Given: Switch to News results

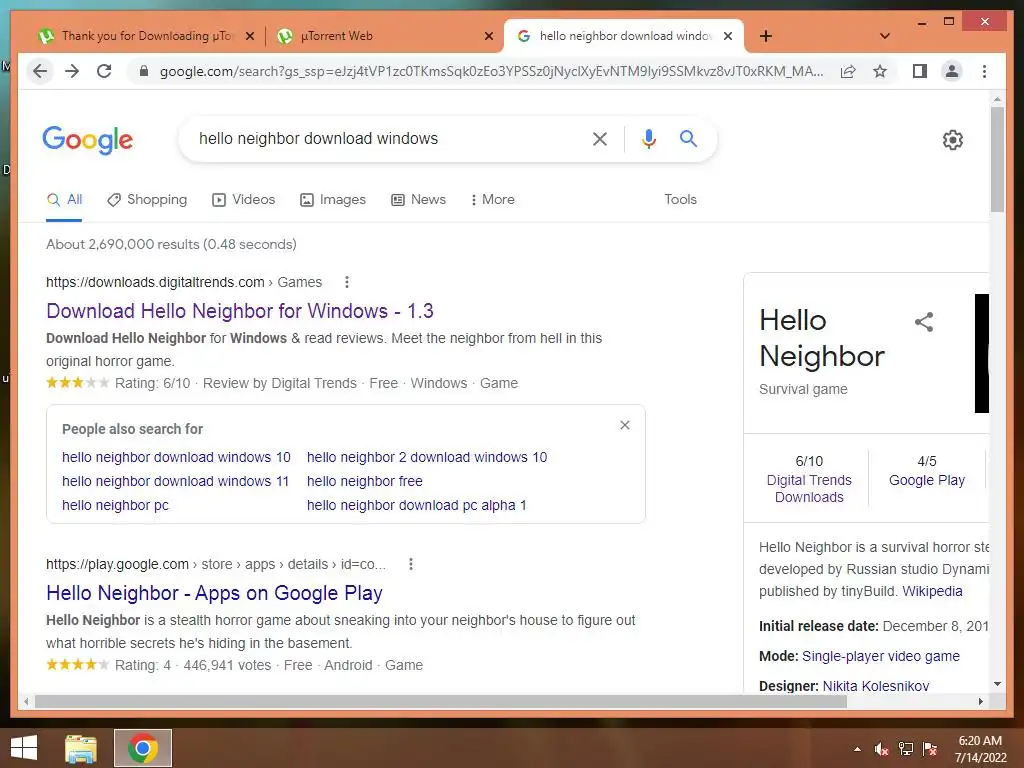Looking at the screenshot, I should [419, 200].
